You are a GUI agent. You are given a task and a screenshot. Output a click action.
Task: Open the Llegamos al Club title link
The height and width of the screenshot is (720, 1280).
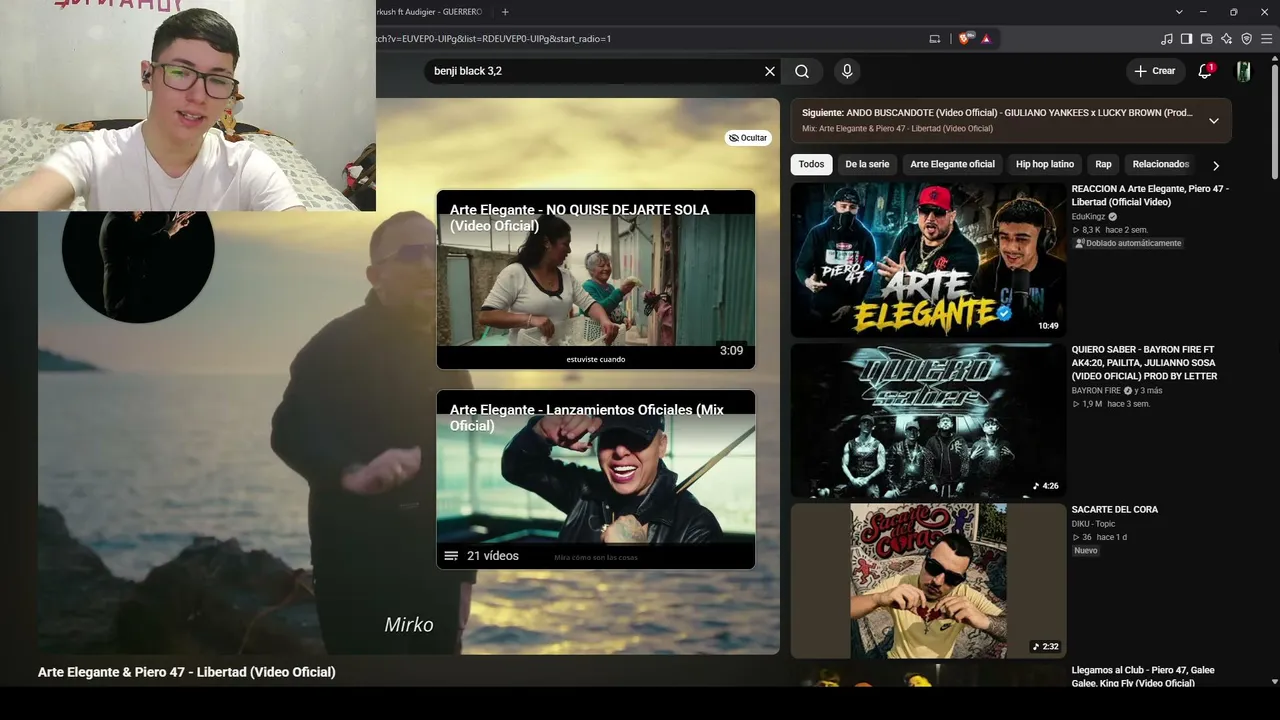coord(1143,677)
